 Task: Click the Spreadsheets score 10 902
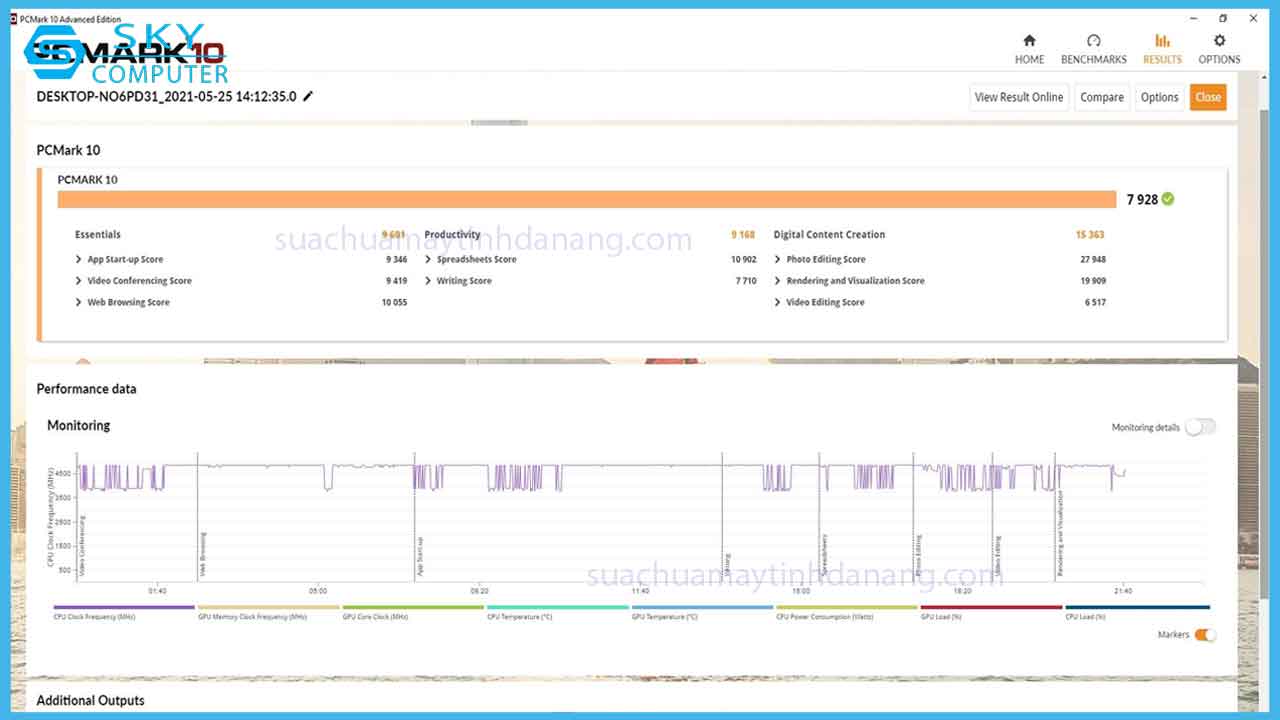743,259
